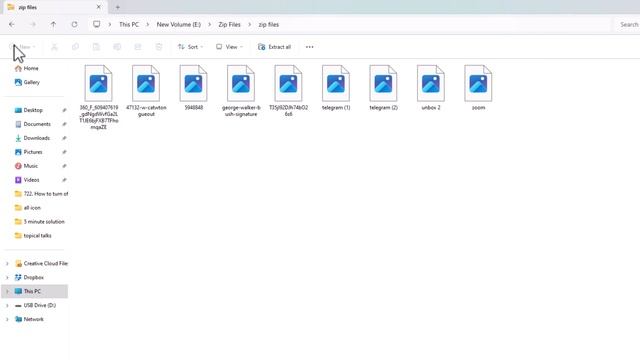The height and width of the screenshot is (360, 640).
Task: Select Network in navigation pane
Action: pyautogui.click(x=29, y=319)
